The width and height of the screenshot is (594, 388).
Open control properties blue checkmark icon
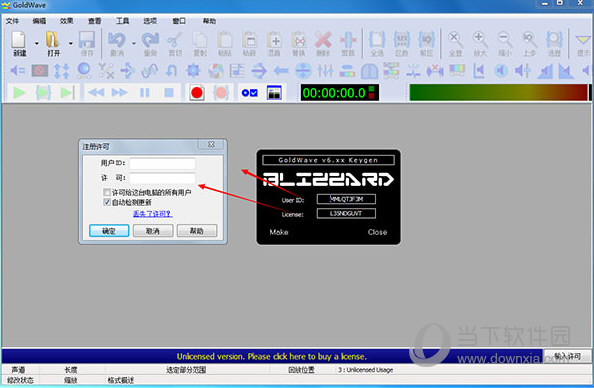pos(249,93)
